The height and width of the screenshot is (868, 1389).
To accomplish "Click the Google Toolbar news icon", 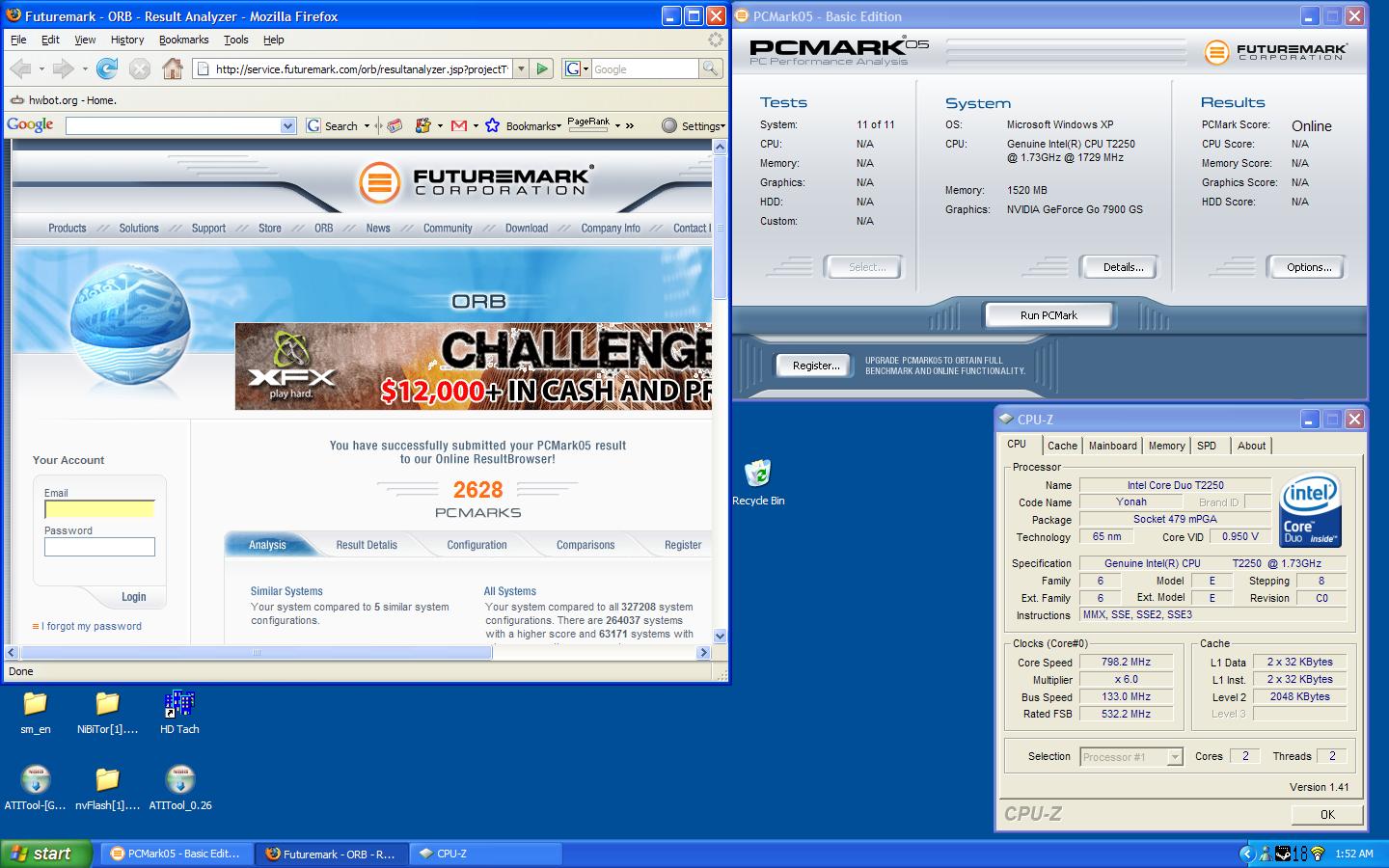I will pyautogui.click(x=394, y=125).
